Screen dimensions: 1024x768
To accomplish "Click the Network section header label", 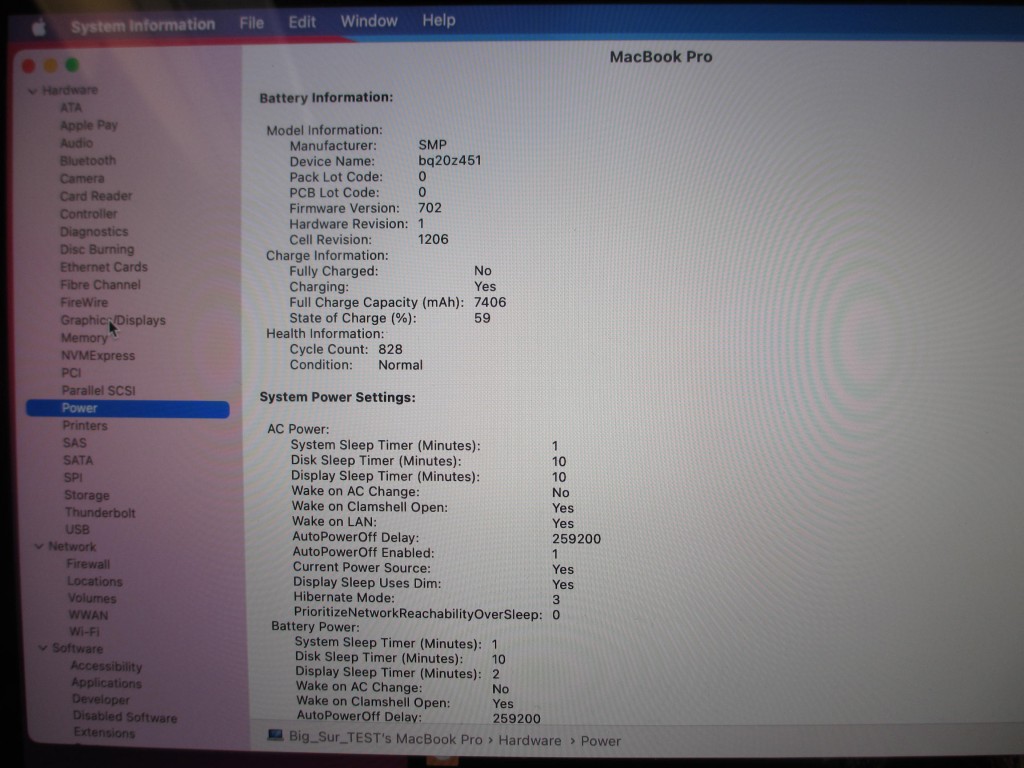I will point(72,546).
